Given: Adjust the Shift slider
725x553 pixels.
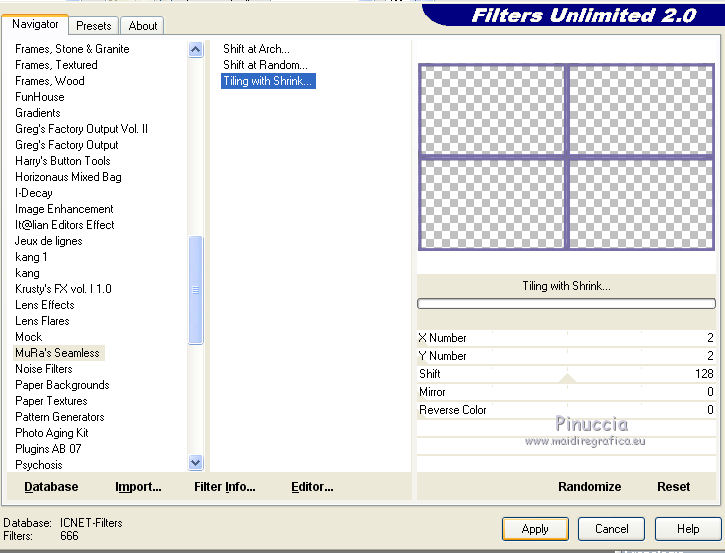Looking at the screenshot, I should point(566,374).
